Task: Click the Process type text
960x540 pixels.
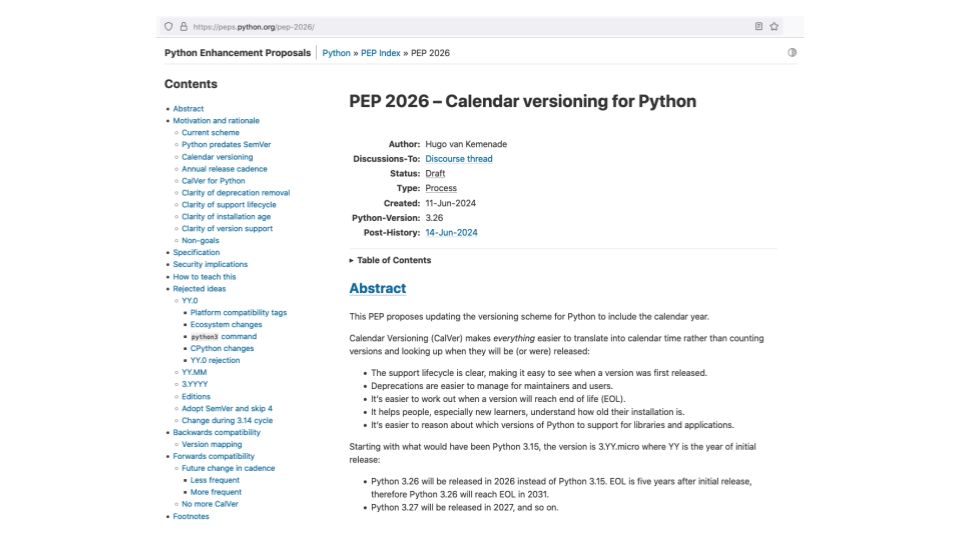Action: (441, 188)
